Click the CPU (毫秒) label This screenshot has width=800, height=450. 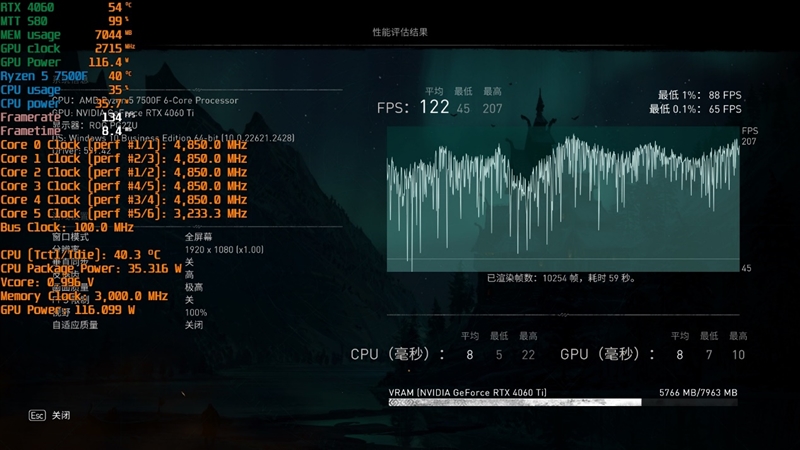click(x=397, y=354)
